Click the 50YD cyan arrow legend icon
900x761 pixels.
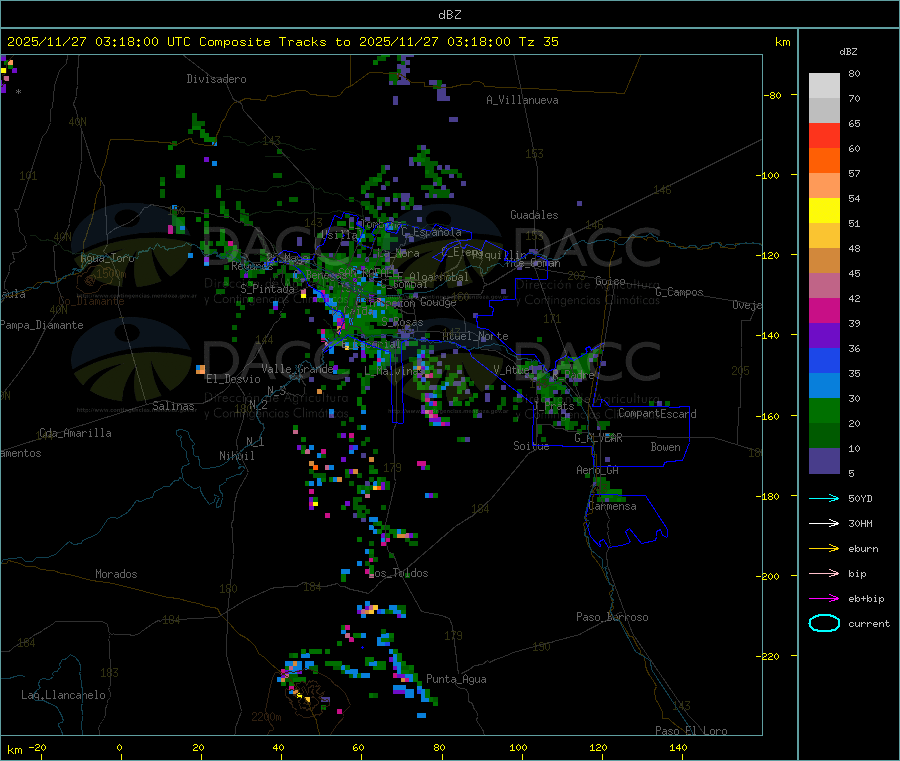(824, 498)
